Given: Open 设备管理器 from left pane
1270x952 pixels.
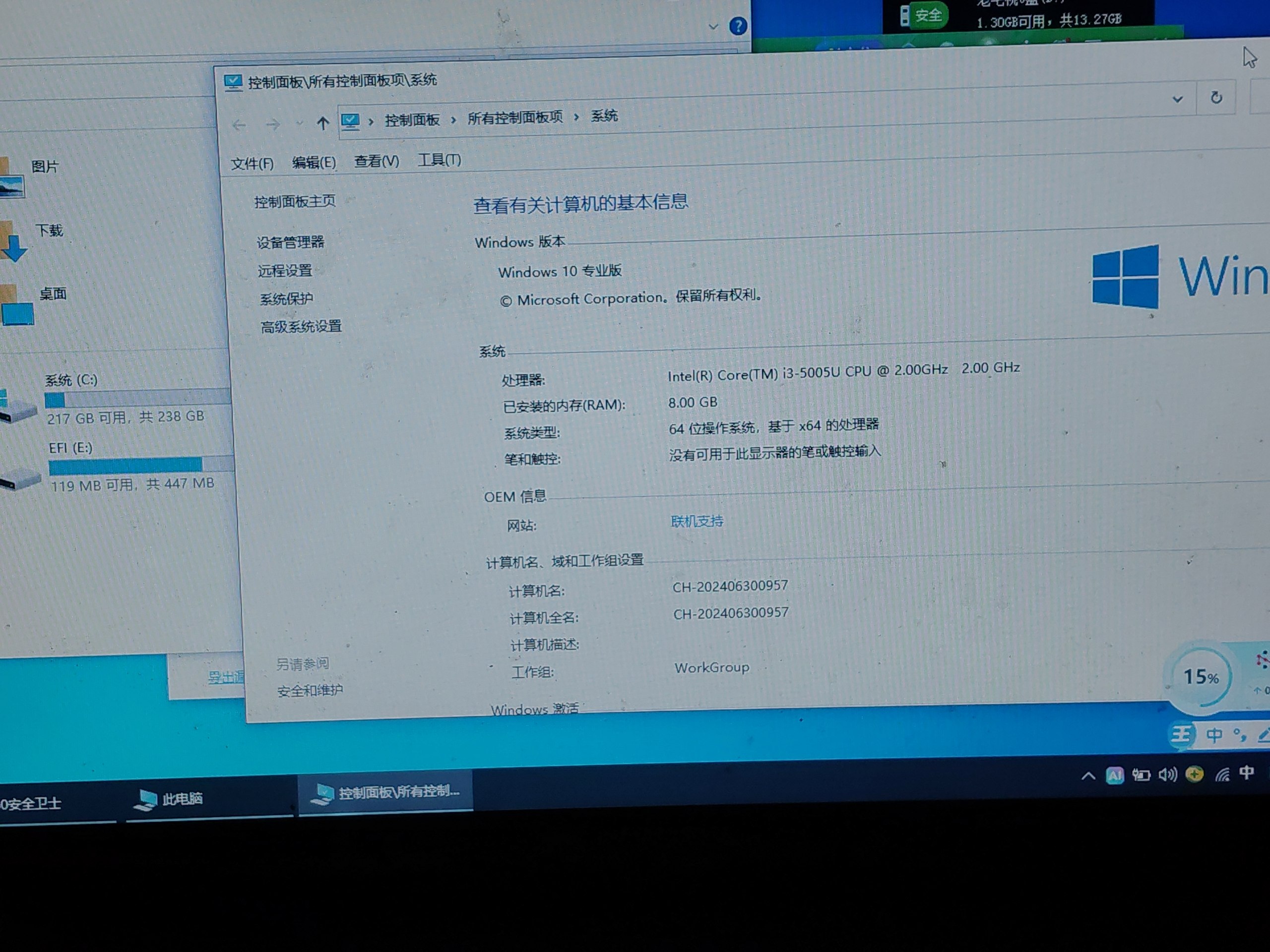Looking at the screenshot, I should click(291, 242).
